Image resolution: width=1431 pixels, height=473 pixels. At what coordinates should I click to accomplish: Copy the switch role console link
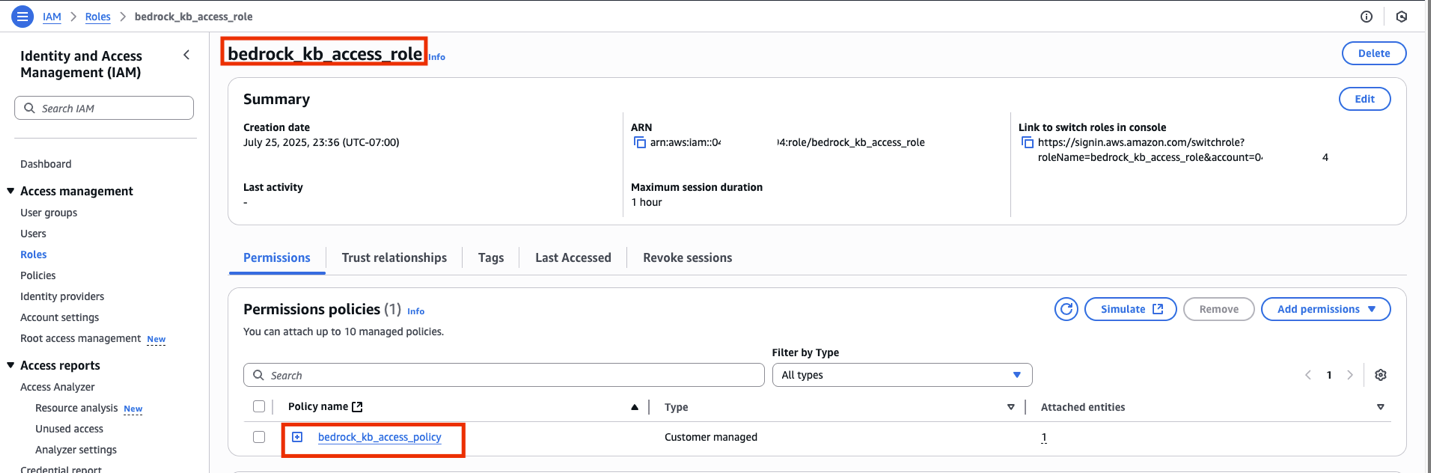click(x=1027, y=143)
